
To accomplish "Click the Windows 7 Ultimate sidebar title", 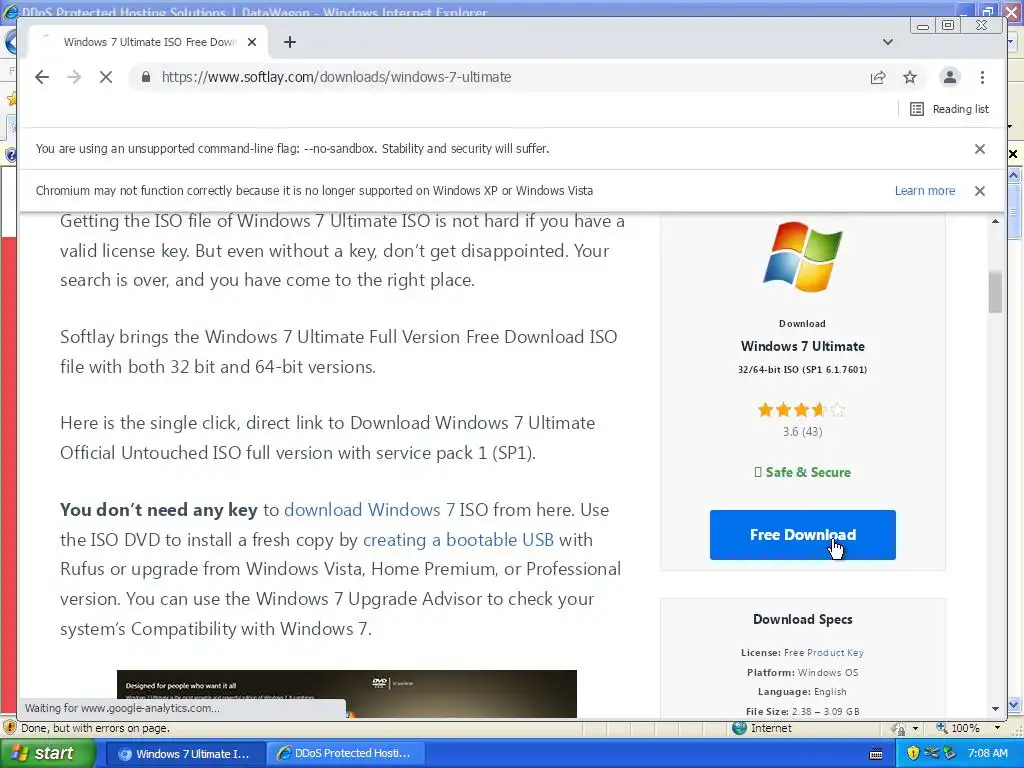I will coord(803,346).
